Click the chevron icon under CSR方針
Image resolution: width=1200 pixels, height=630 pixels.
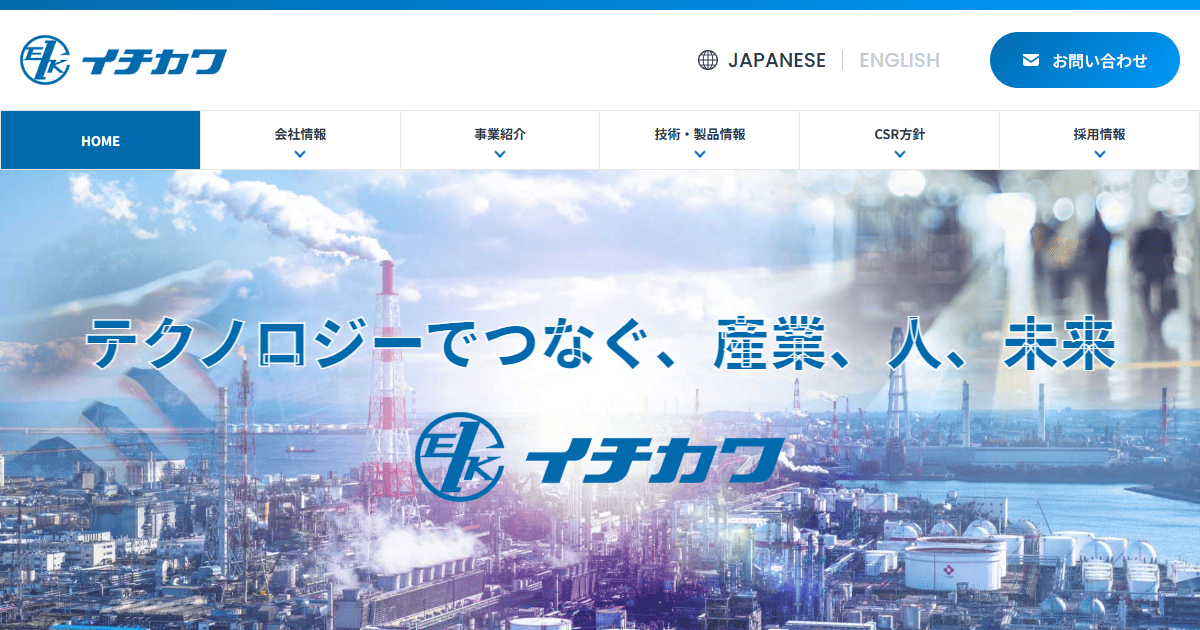[x=900, y=153]
